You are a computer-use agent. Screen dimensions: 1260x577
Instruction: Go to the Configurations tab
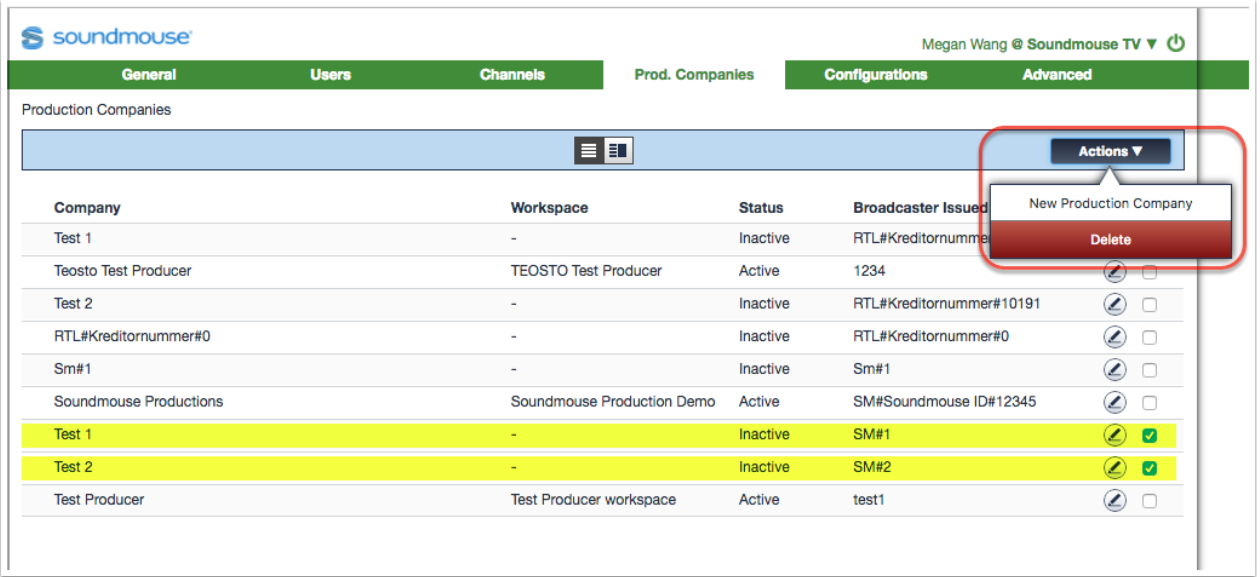pyautogui.click(x=876, y=74)
